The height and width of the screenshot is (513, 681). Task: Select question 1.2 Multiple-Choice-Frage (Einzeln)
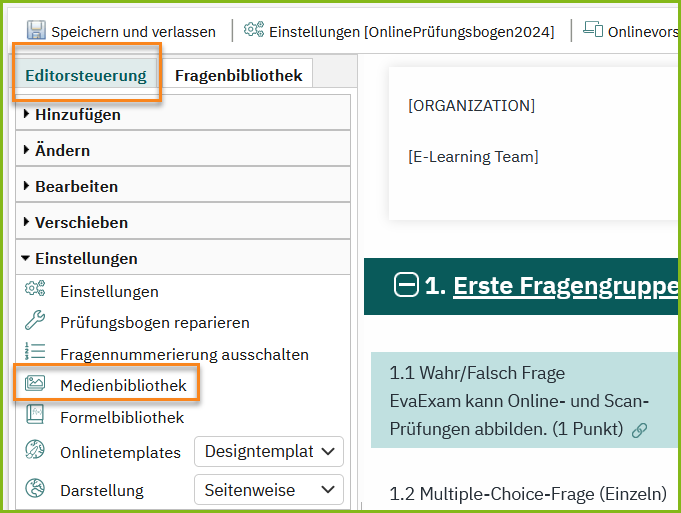point(528,494)
